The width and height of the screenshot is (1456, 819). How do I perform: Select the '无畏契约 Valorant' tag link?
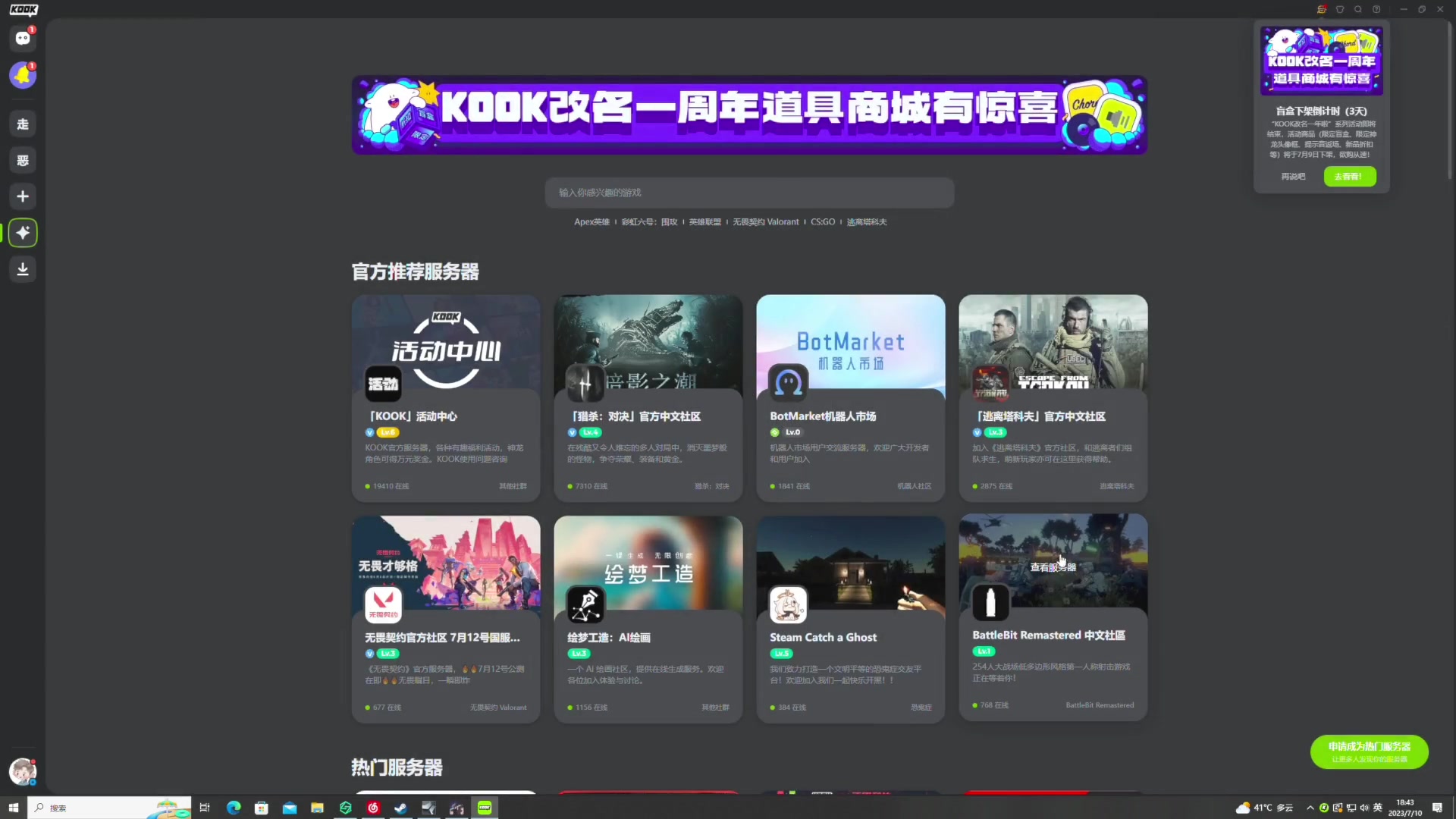coord(766,222)
